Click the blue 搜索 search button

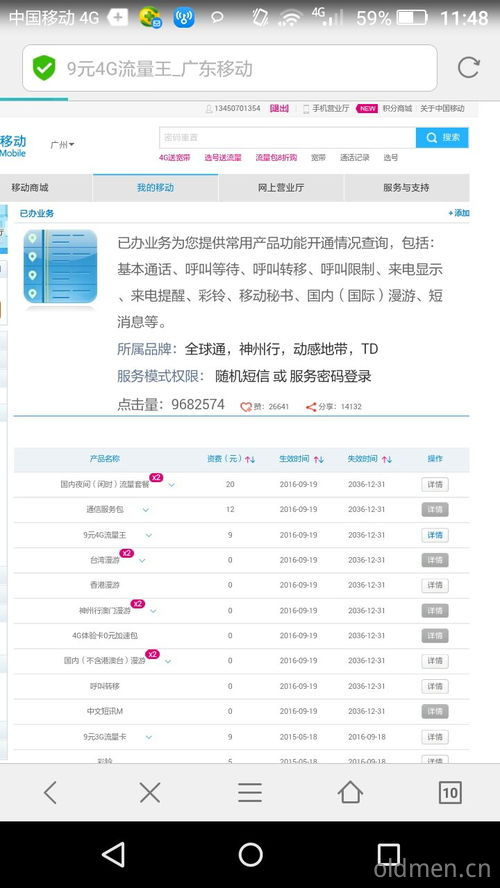[x=442, y=138]
